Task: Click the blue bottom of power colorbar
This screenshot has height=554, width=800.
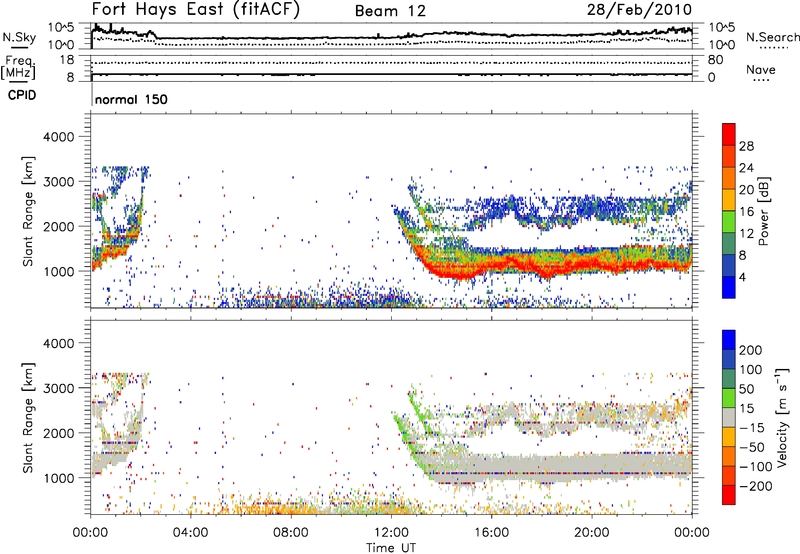Action: tap(729, 287)
